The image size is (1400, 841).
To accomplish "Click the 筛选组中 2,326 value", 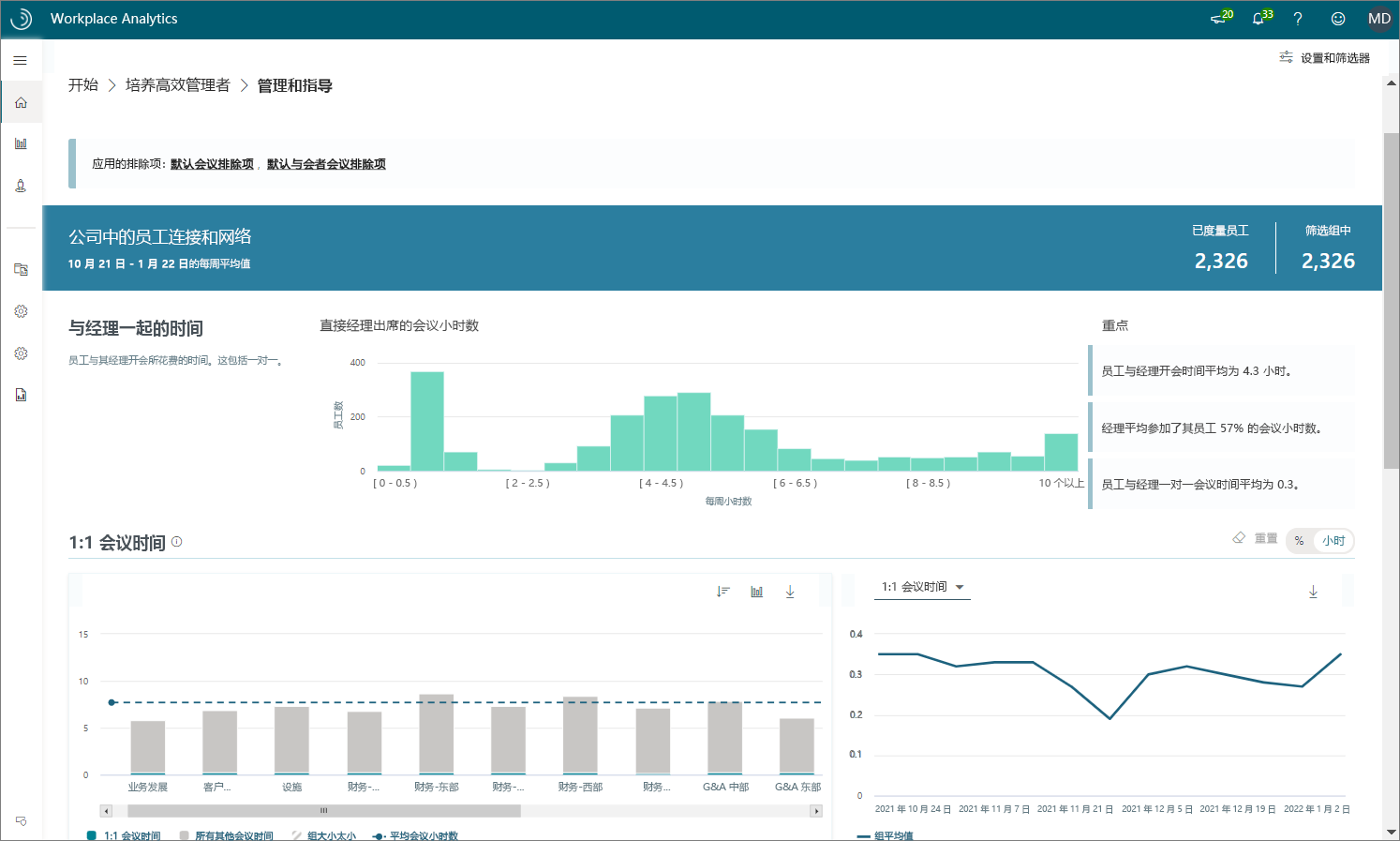I will (x=1328, y=262).
